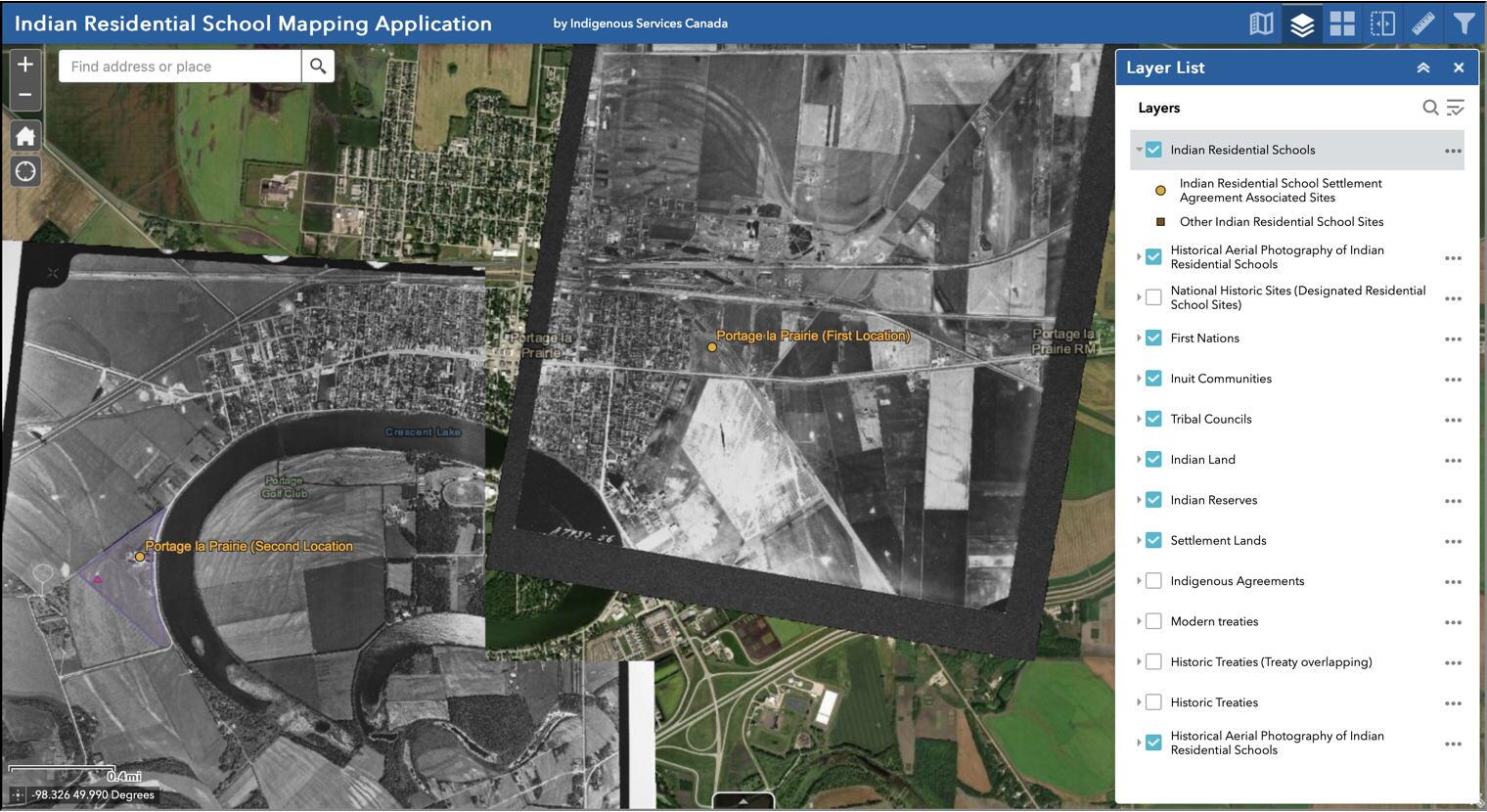Expand the Tribal Councils layer
Viewport: 1487px width, 812px height.
1139,419
